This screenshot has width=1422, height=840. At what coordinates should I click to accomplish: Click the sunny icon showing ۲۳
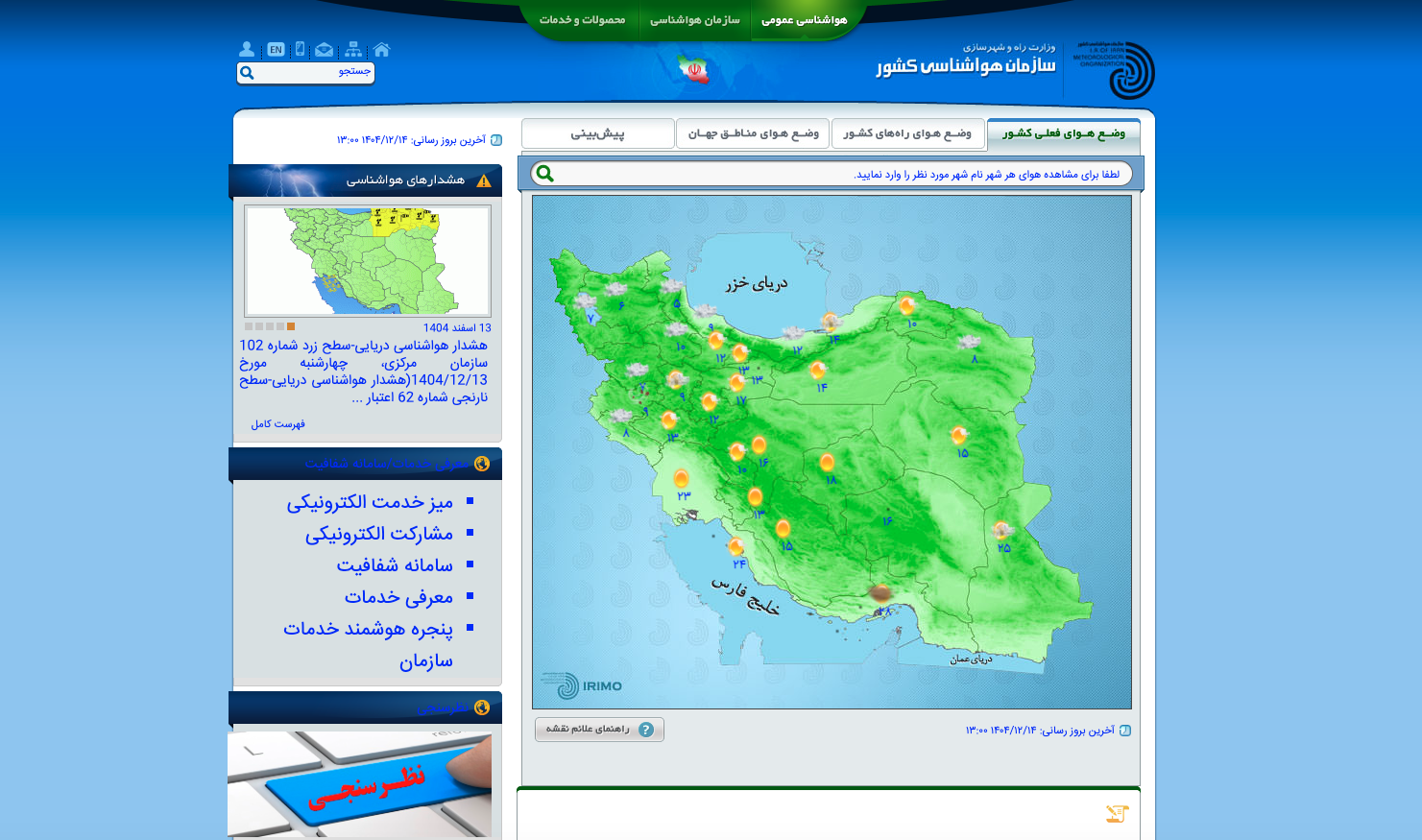pos(681,479)
